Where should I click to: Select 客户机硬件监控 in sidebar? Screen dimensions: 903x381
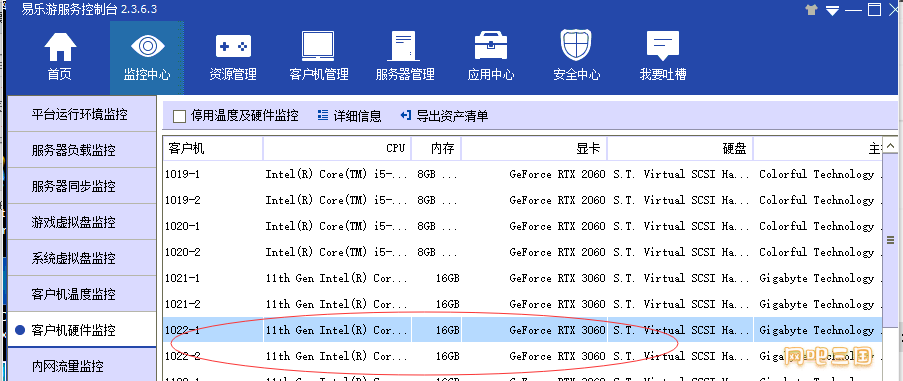(82, 330)
